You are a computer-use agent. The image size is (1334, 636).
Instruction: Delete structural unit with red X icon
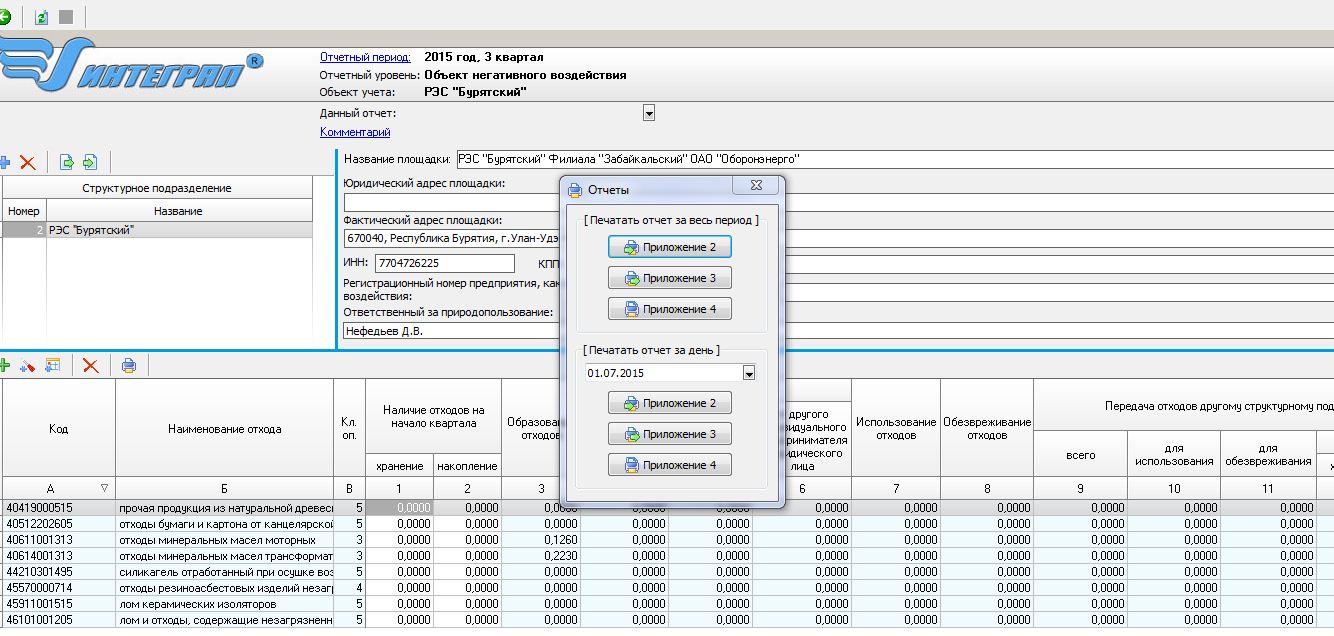[x=28, y=162]
